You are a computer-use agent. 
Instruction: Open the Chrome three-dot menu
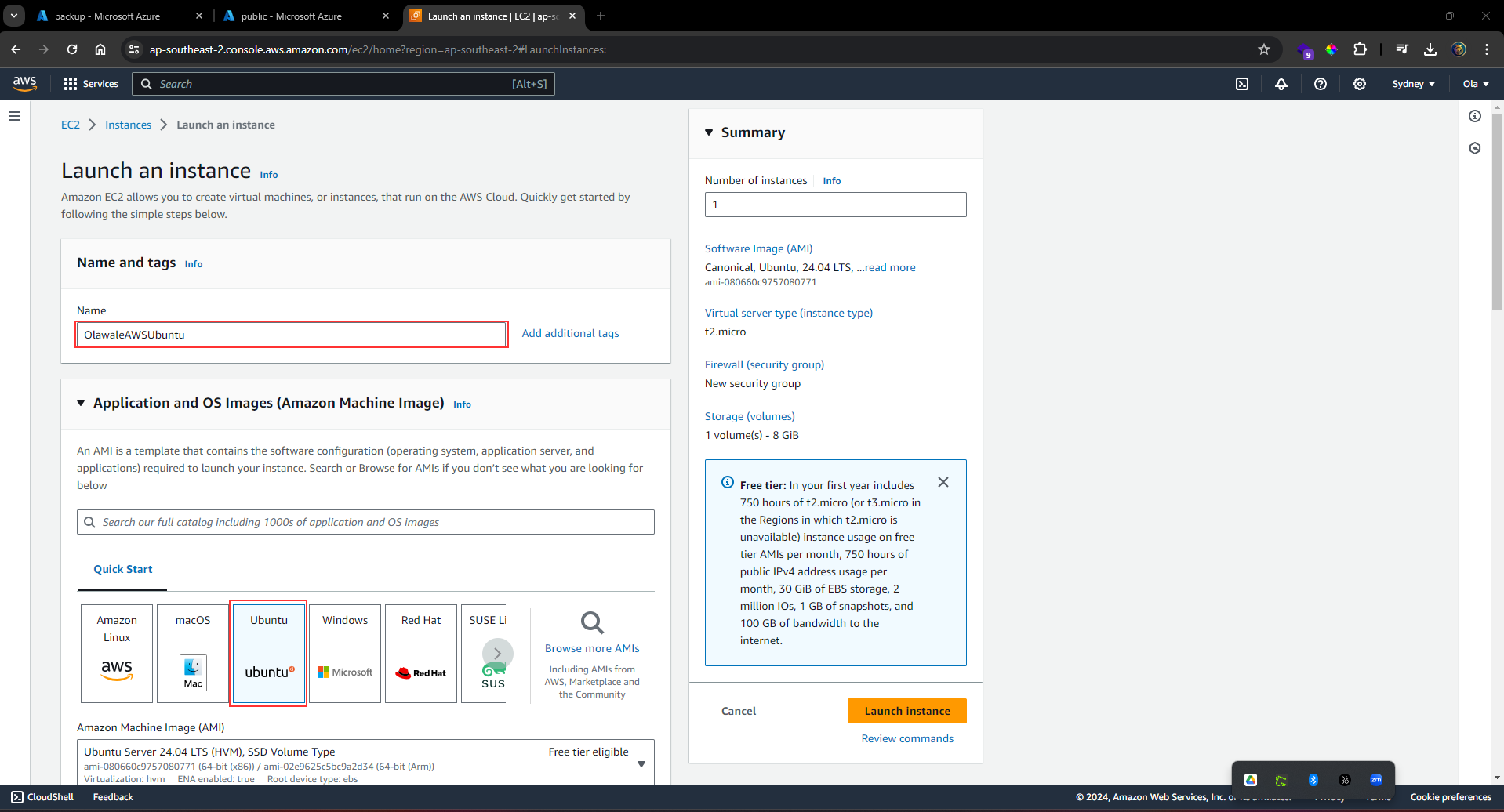pyautogui.click(x=1487, y=49)
